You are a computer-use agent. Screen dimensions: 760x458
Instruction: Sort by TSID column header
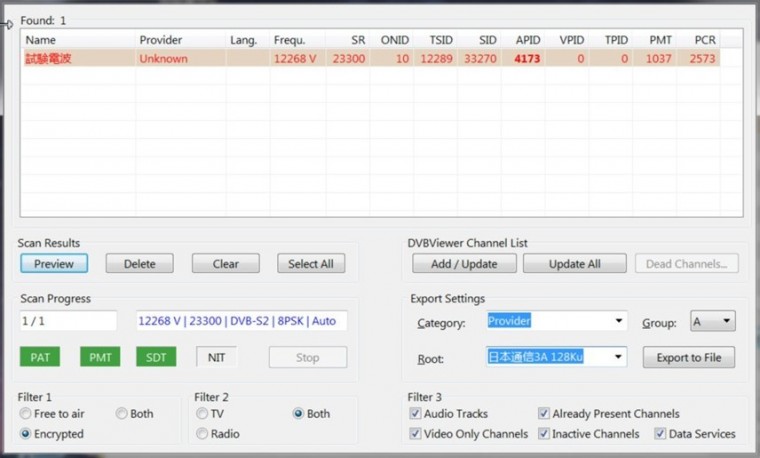tap(435, 40)
